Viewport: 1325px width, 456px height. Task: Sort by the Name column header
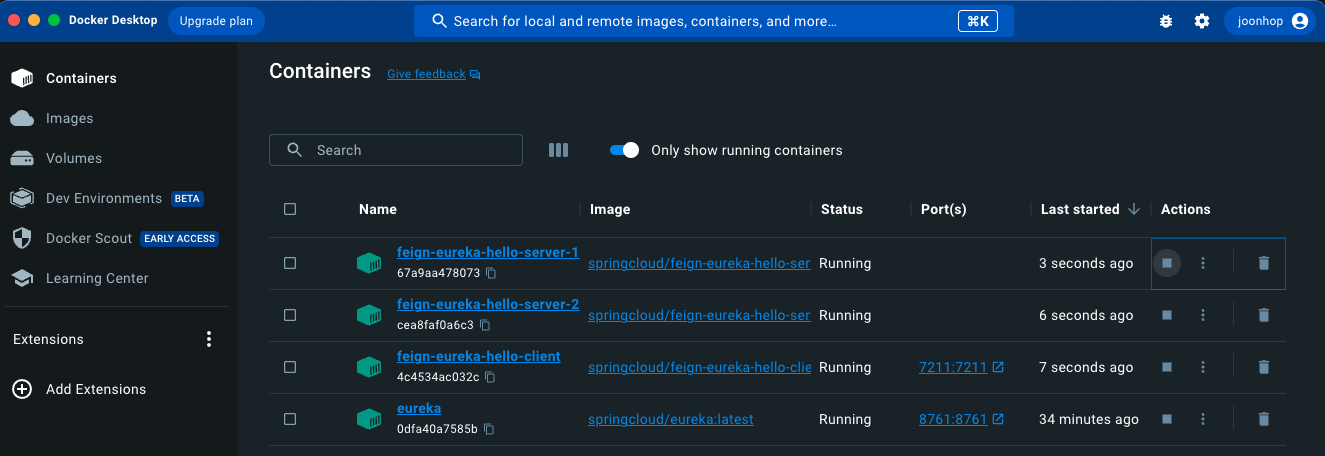point(378,209)
